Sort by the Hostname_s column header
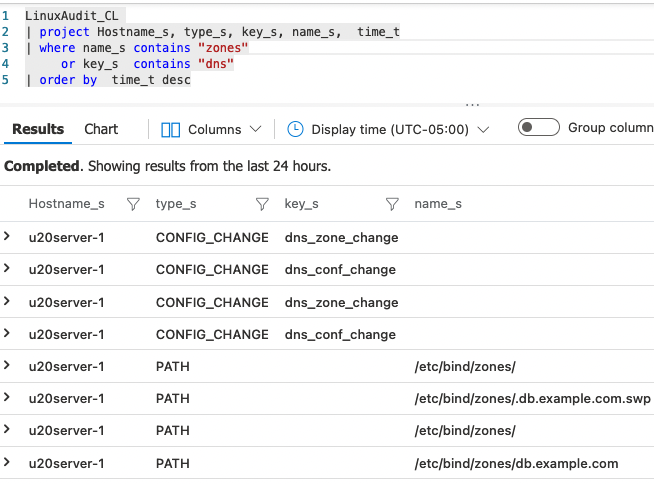This screenshot has height=484, width=654. [x=66, y=204]
